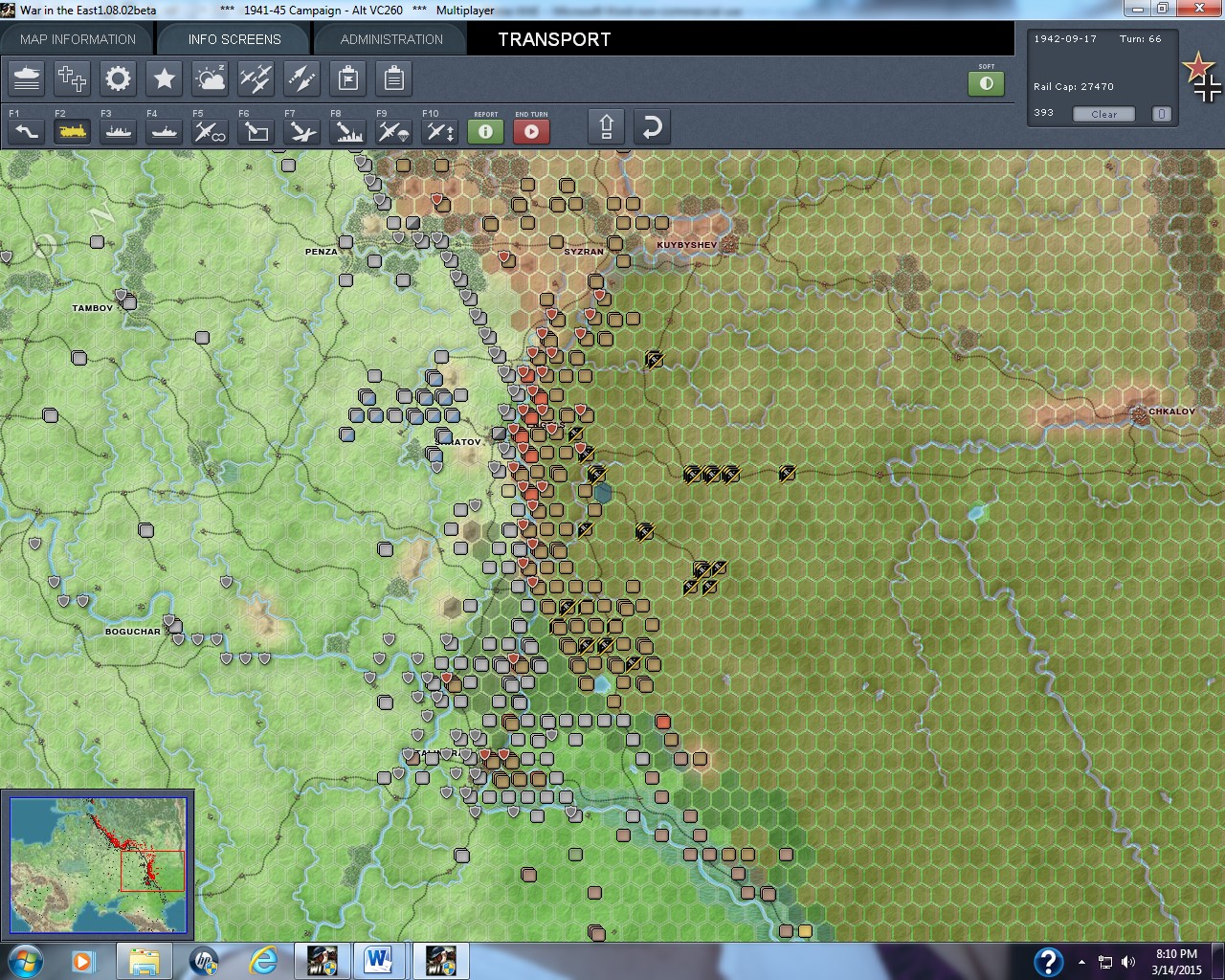The height and width of the screenshot is (980, 1225).
Task: Select F9 air transport mode
Action: tap(394, 131)
